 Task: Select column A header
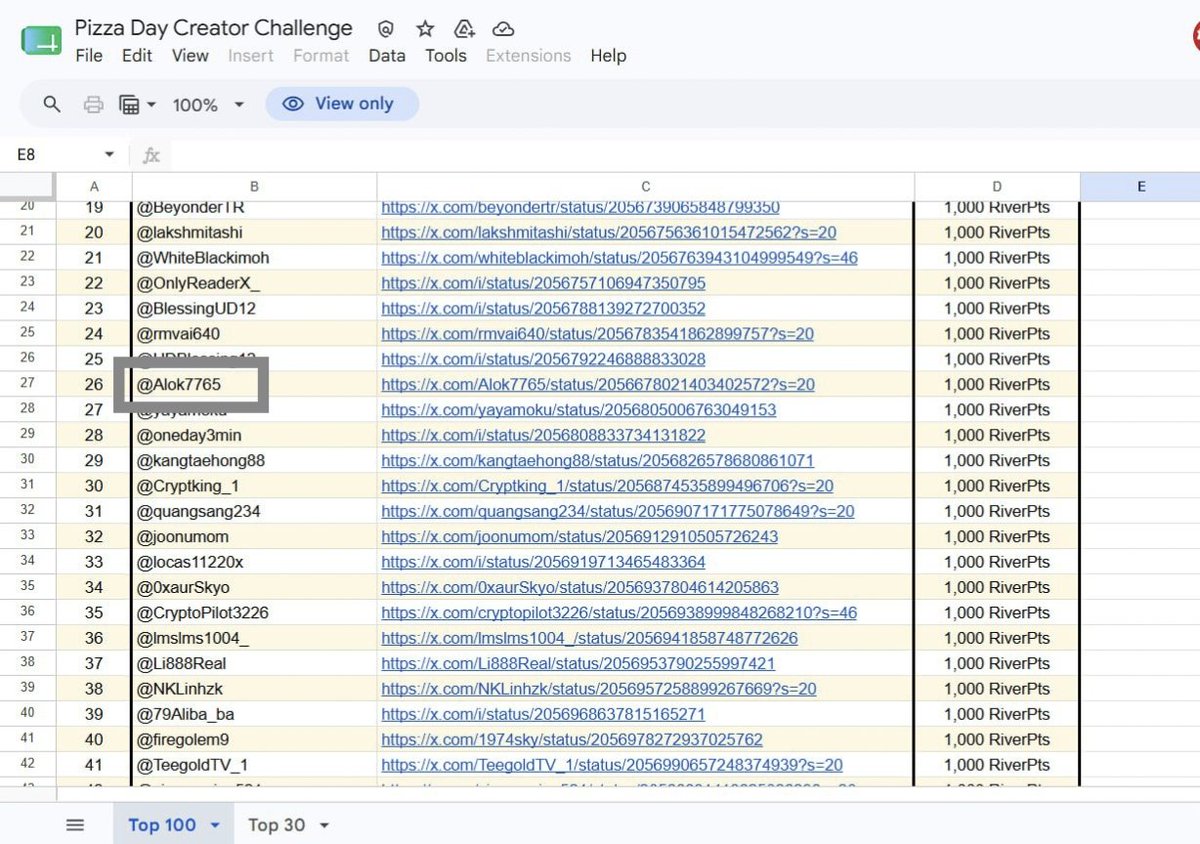(x=94, y=186)
